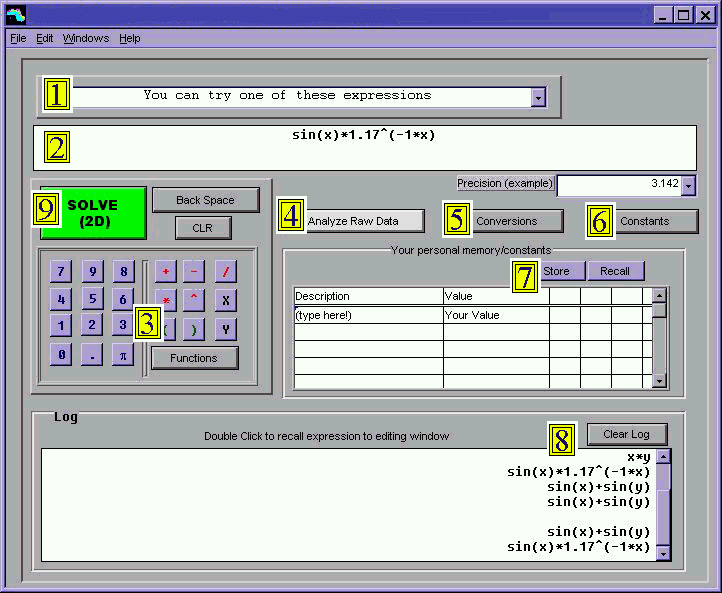Open the Precision dropdown arrow
The height and width of the screenshot is (593, 722).
click(x=688, y=185)
